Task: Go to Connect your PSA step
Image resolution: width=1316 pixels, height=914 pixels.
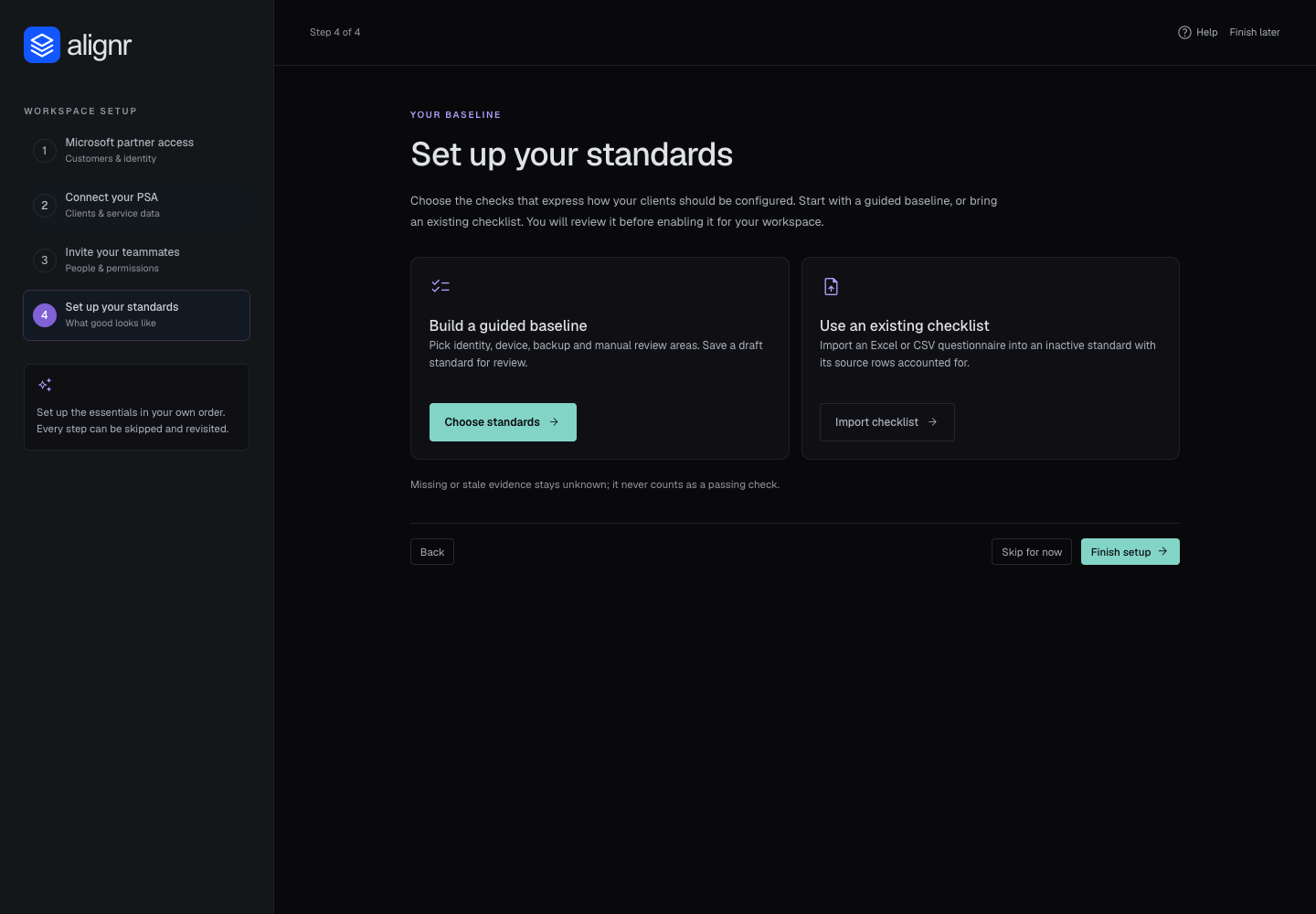Action: pos(136,206)
